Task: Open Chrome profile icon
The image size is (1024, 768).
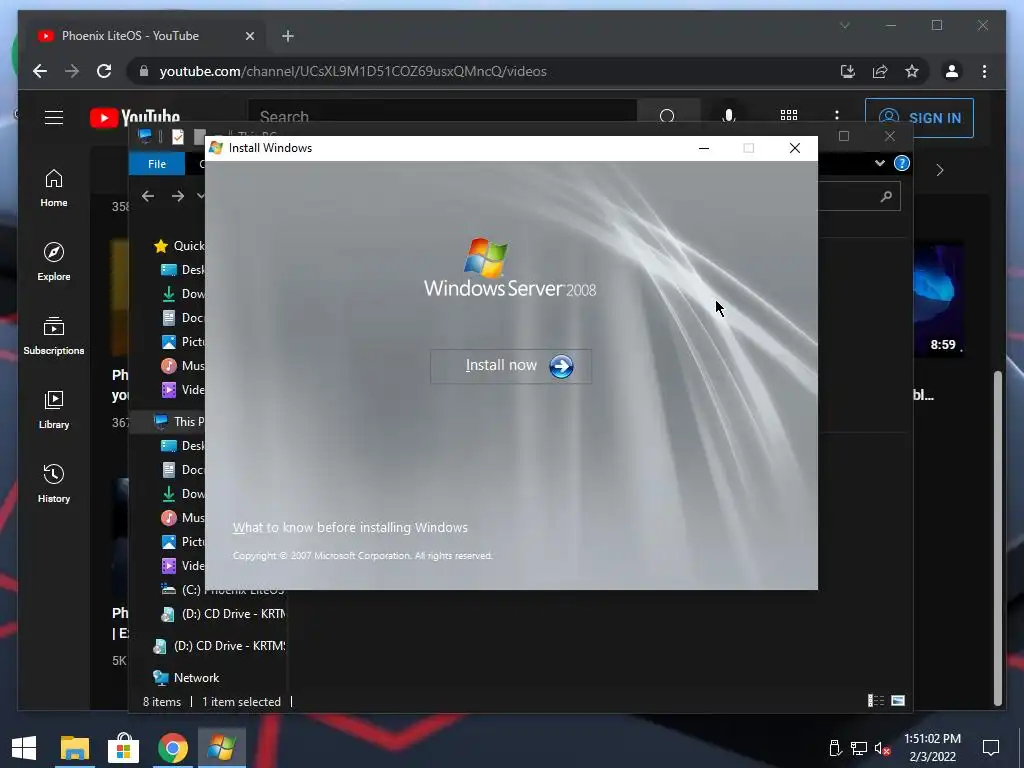Action: (x=952, y=71)
